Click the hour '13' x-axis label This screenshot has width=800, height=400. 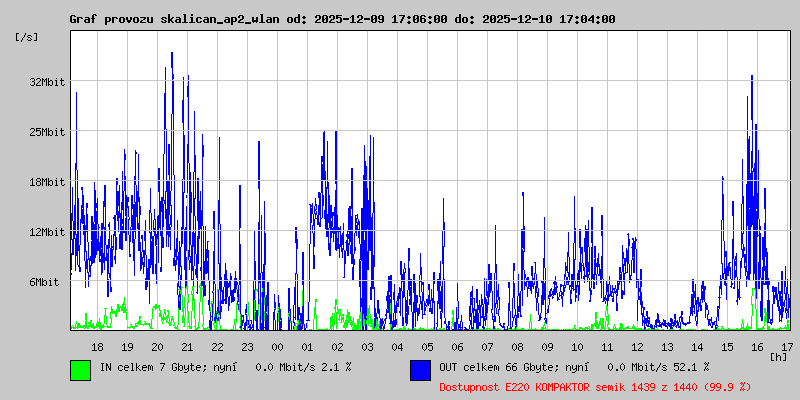click(667, 347)
